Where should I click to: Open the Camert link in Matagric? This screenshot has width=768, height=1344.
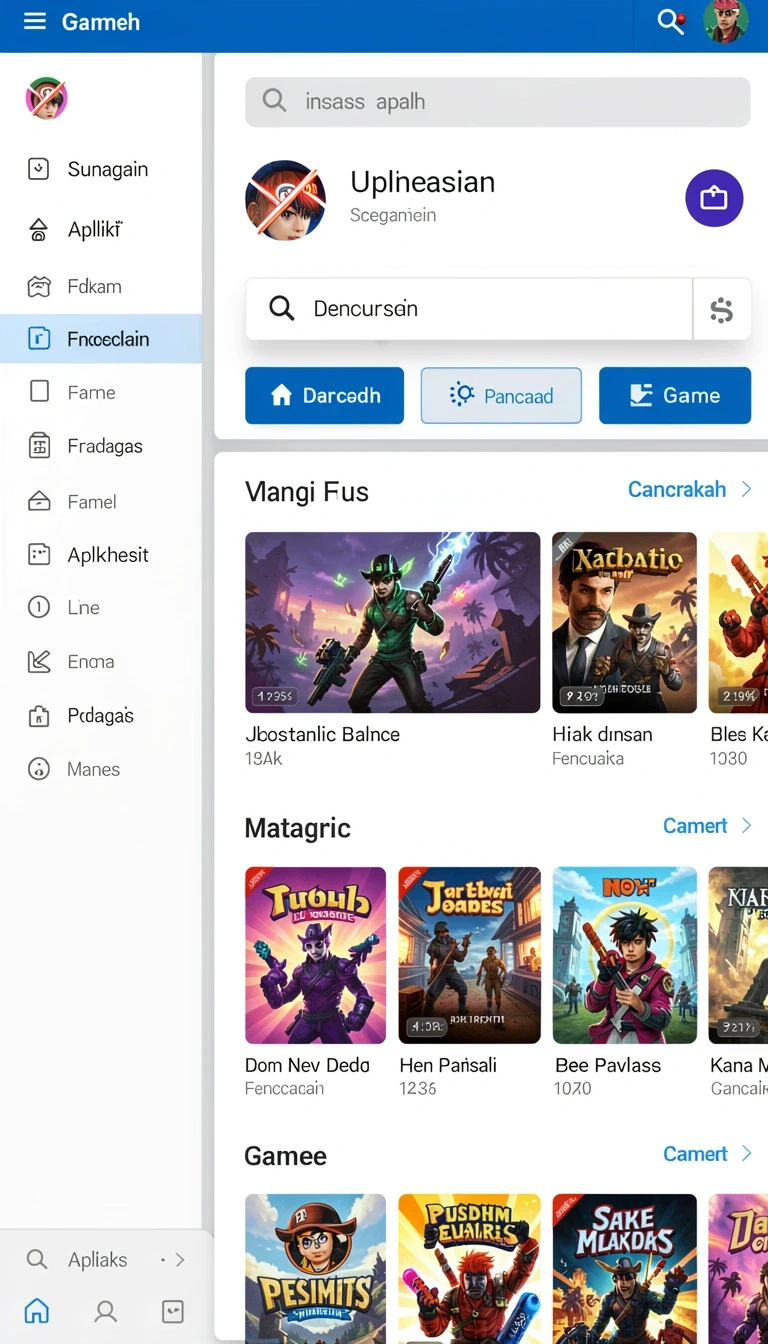coord(695,825)
